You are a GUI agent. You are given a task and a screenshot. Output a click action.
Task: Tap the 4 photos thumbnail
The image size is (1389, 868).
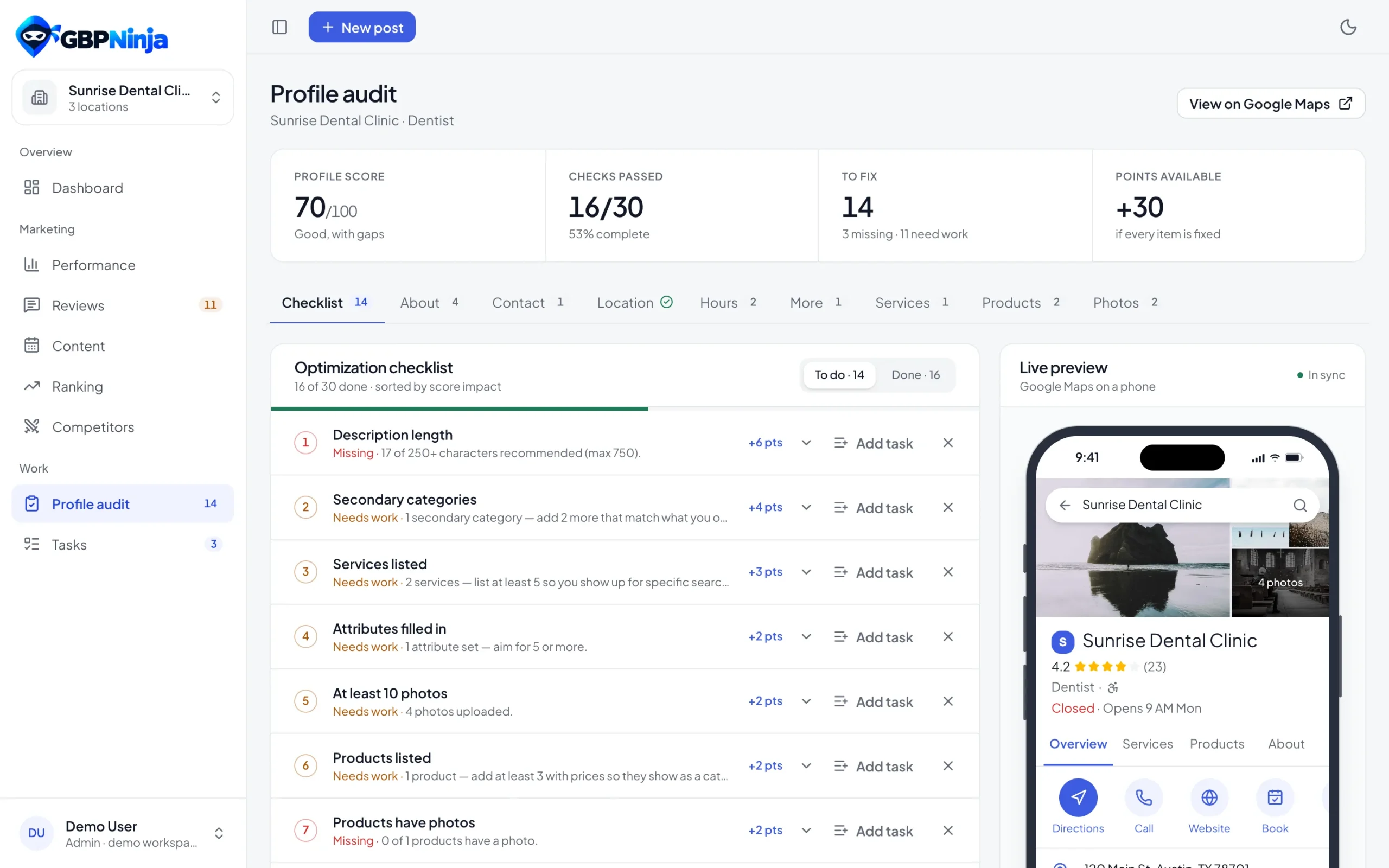[1280, 583]
